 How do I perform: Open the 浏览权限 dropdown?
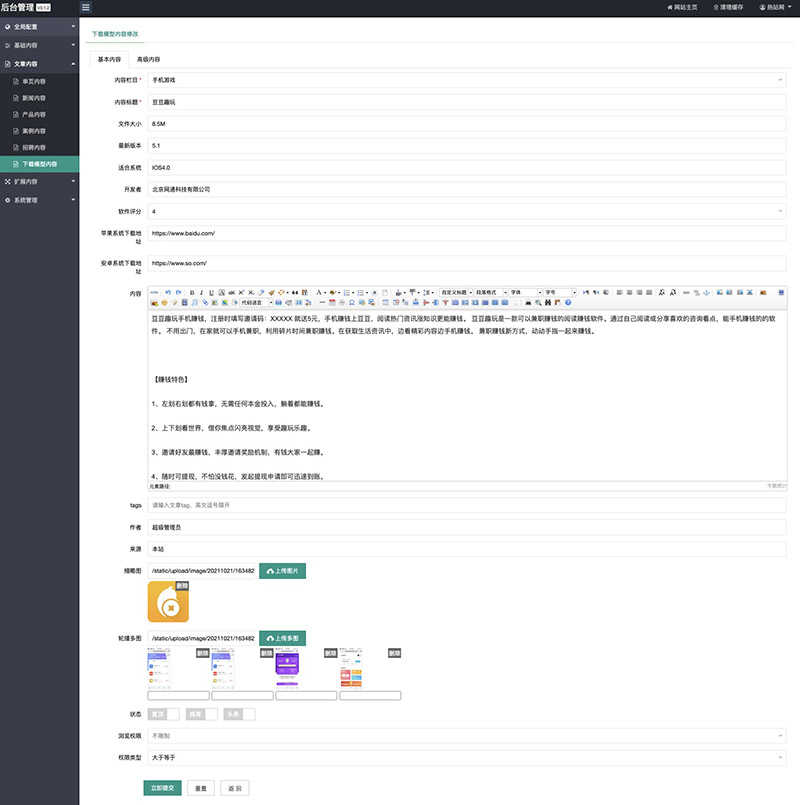467,736
